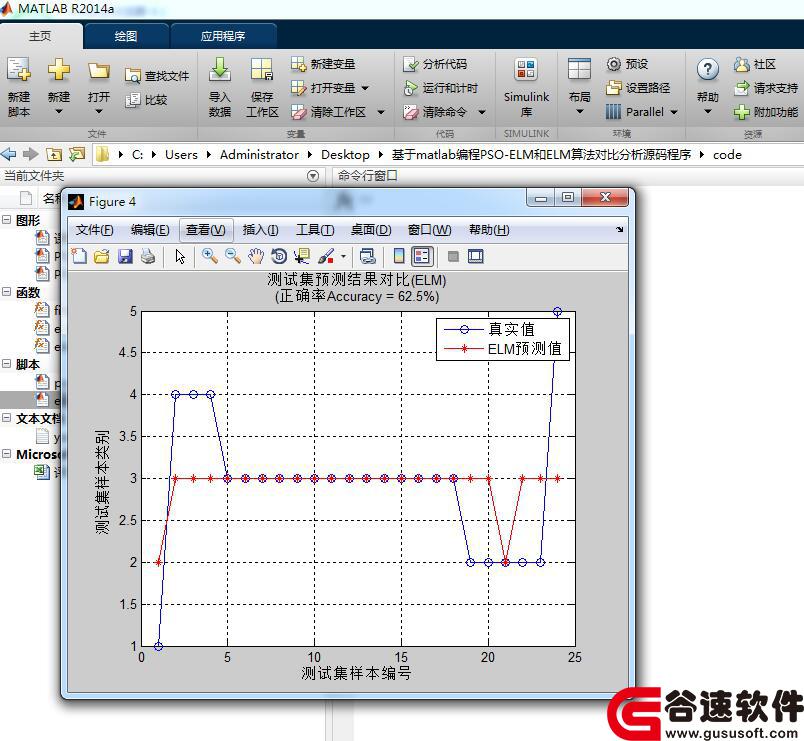Click Set Path (设置路径)

[x=638, y=88]
